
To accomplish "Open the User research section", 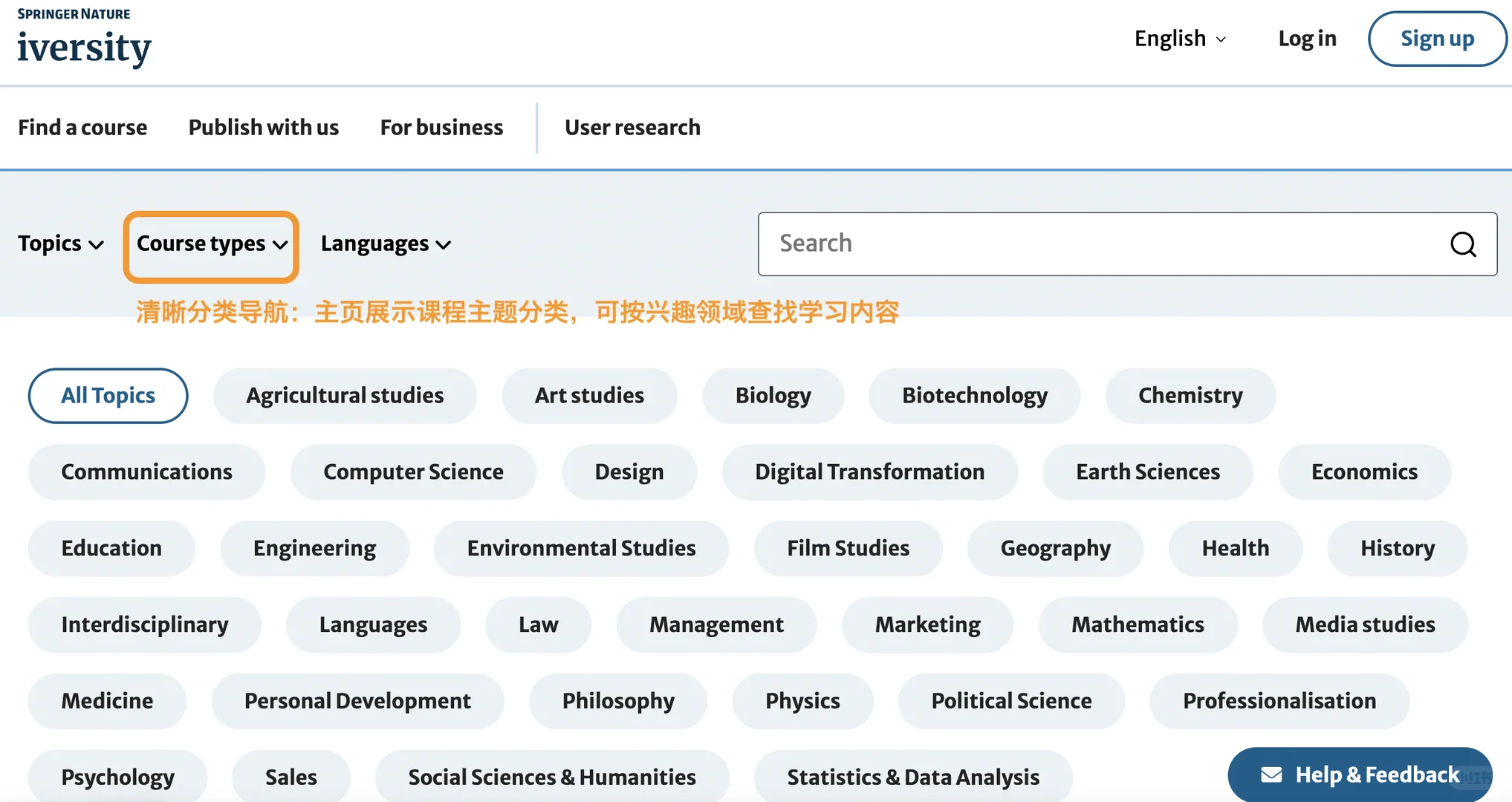I will [632, 127].
